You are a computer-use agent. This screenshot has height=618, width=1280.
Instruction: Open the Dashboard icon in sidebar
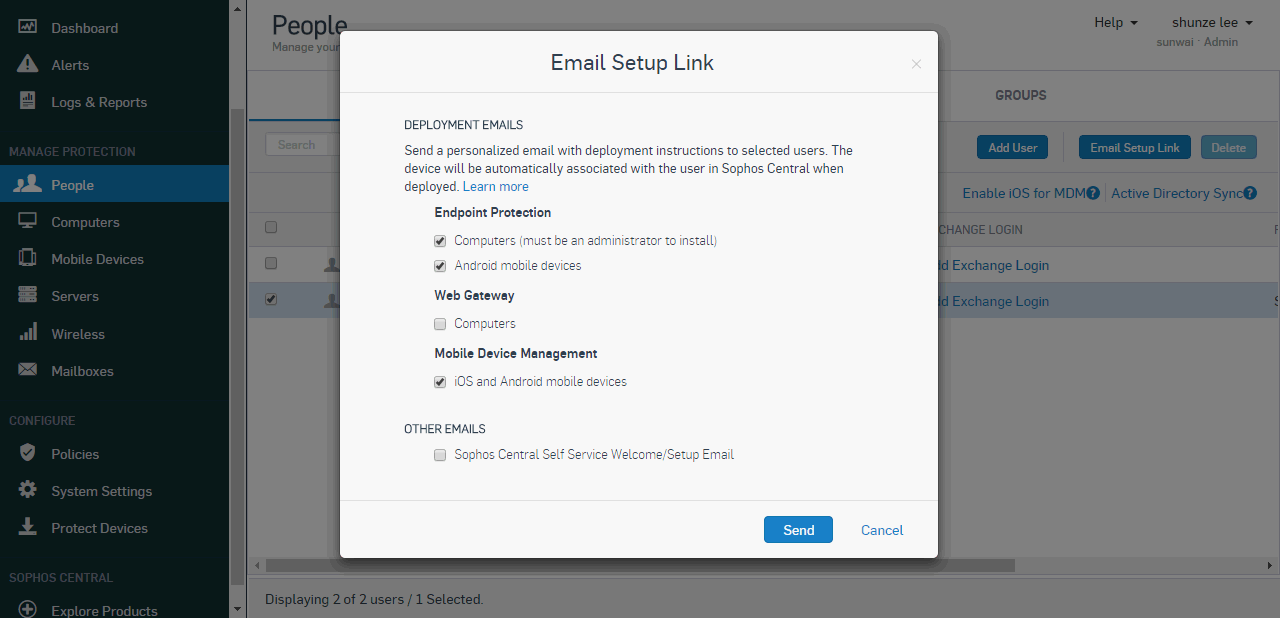(x=28, y=28)
